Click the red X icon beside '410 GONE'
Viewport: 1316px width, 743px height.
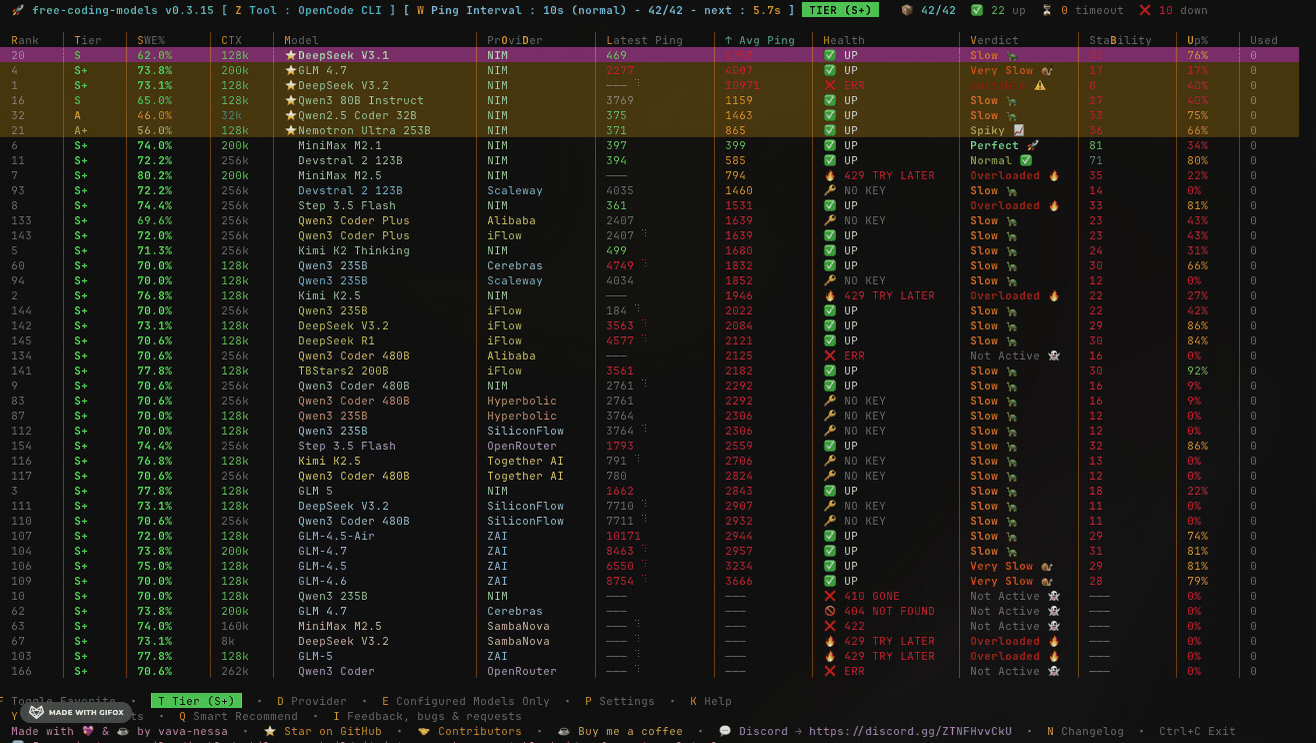pyautogui.click(x=829, y=596)
